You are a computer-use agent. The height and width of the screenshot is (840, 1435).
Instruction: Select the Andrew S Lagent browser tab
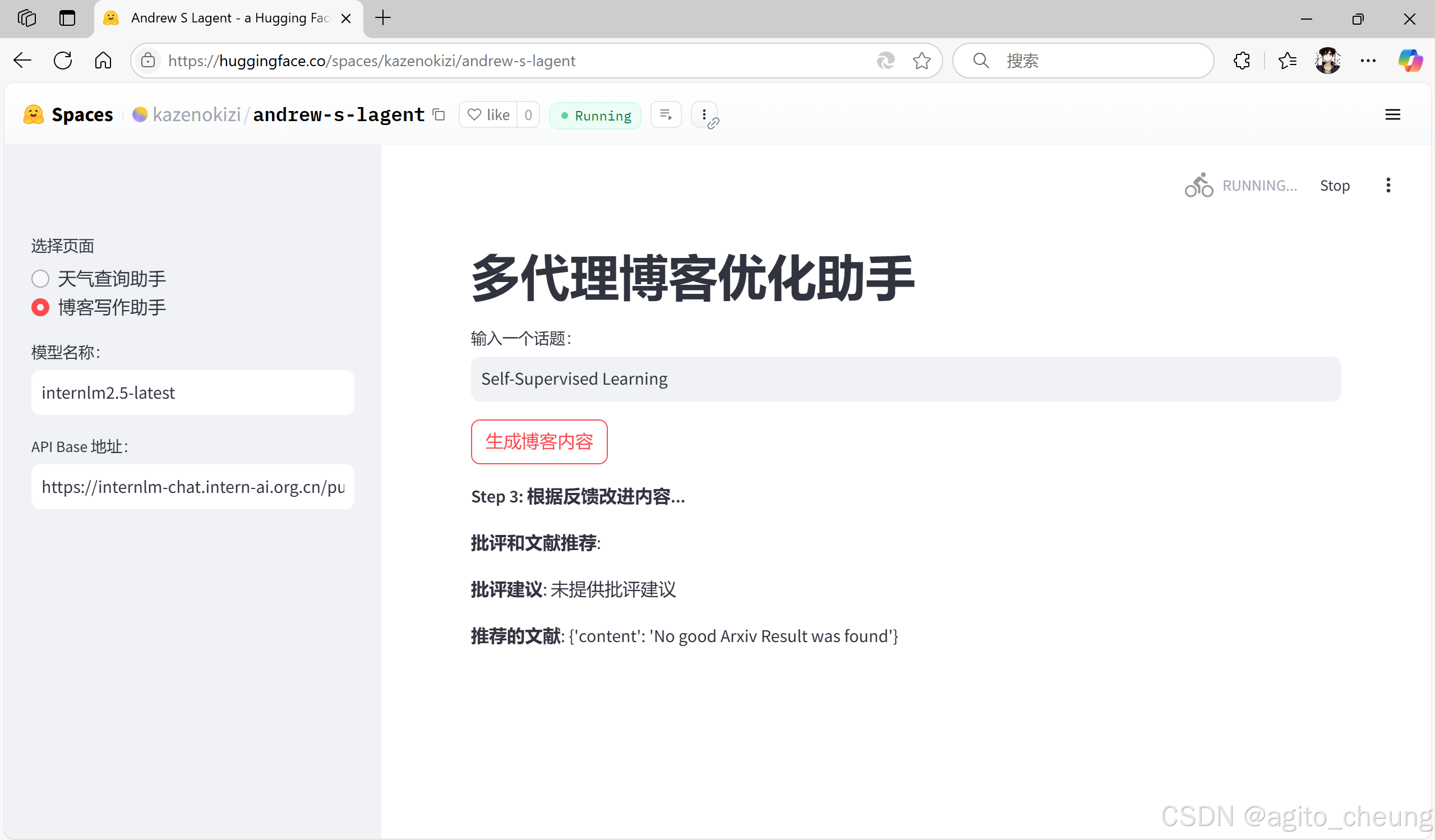(228, 18)
